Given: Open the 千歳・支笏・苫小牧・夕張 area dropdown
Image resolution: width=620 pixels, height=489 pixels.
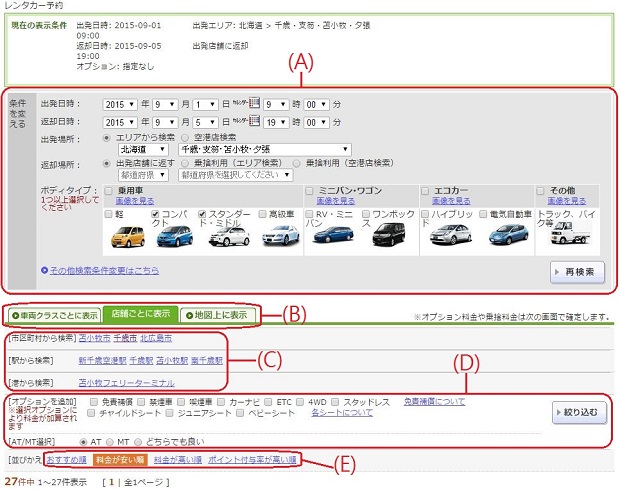Looking at the screenshot, I should (x=265, y=149).
